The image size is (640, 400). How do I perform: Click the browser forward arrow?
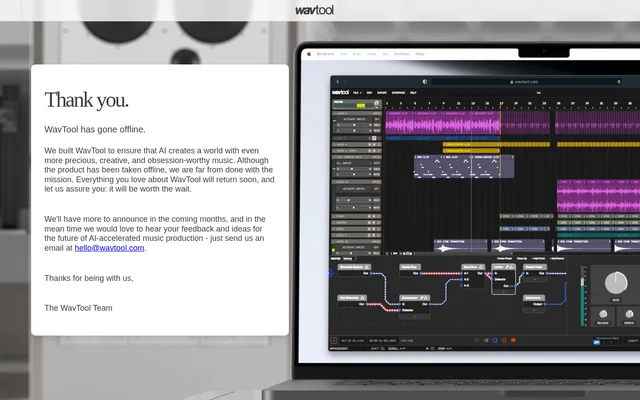point(345,82)
